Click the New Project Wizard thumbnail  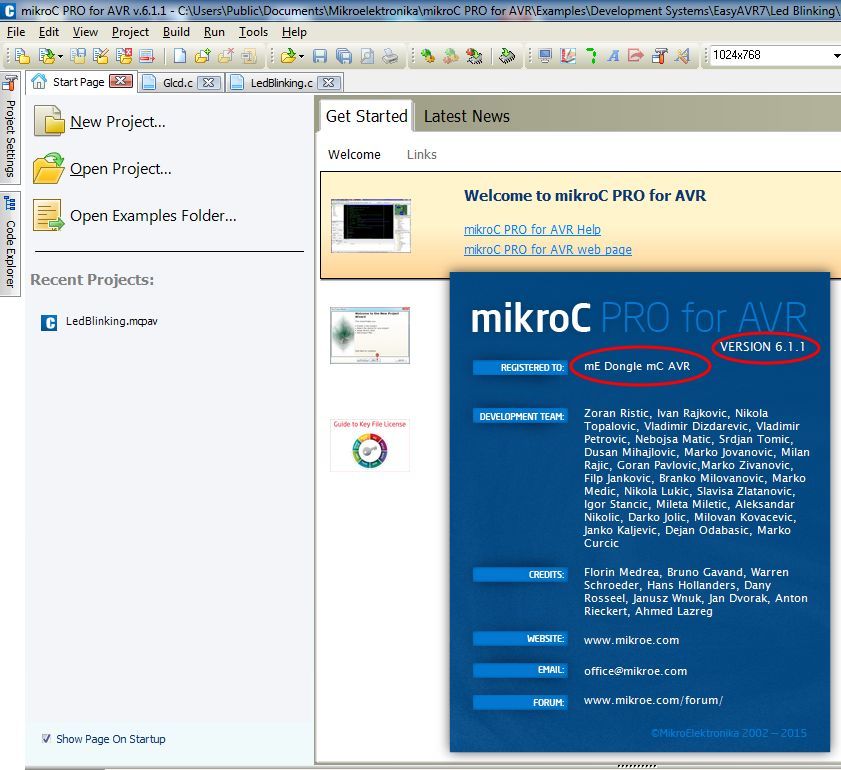coord(370,335)
